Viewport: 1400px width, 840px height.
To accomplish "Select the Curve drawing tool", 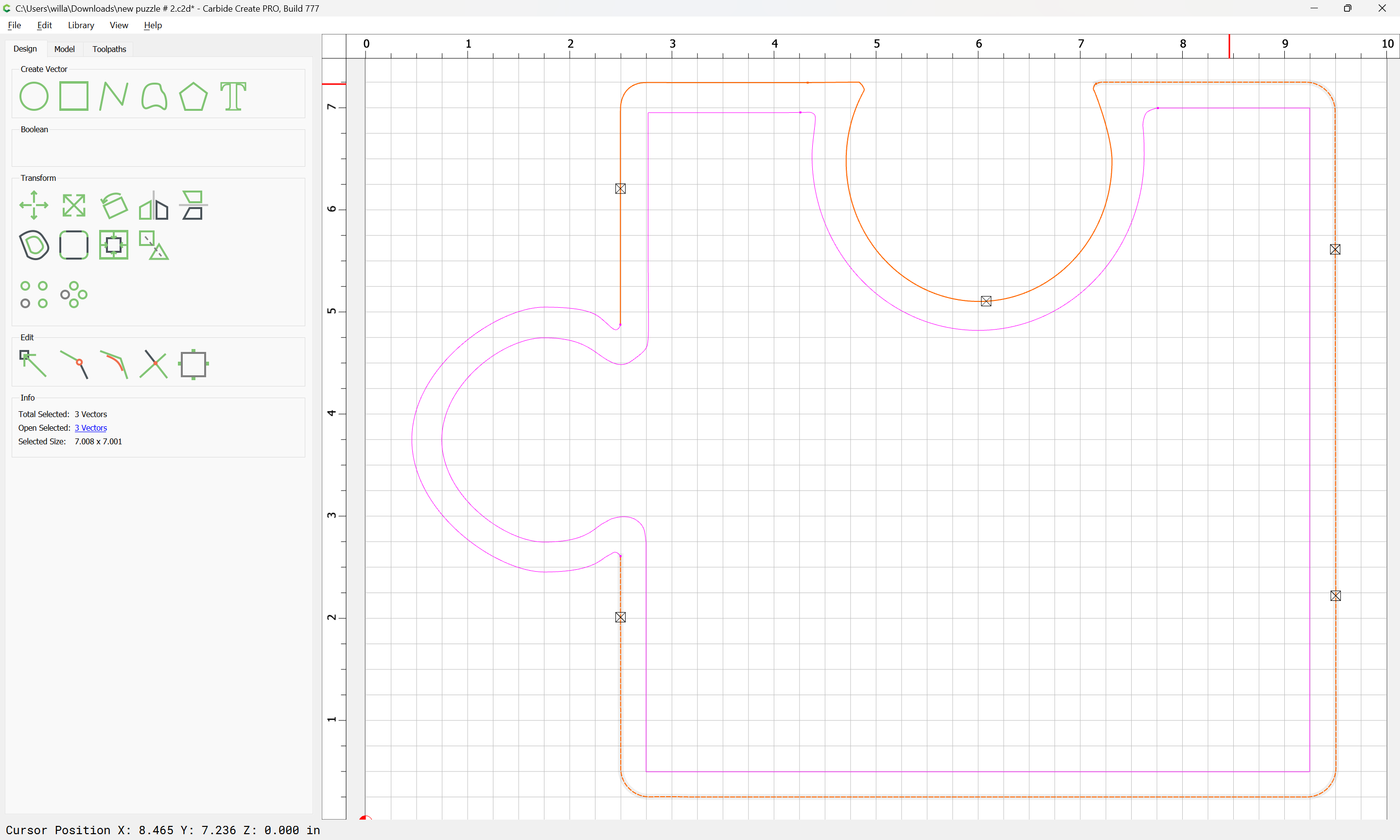I will tap(154, 96).
